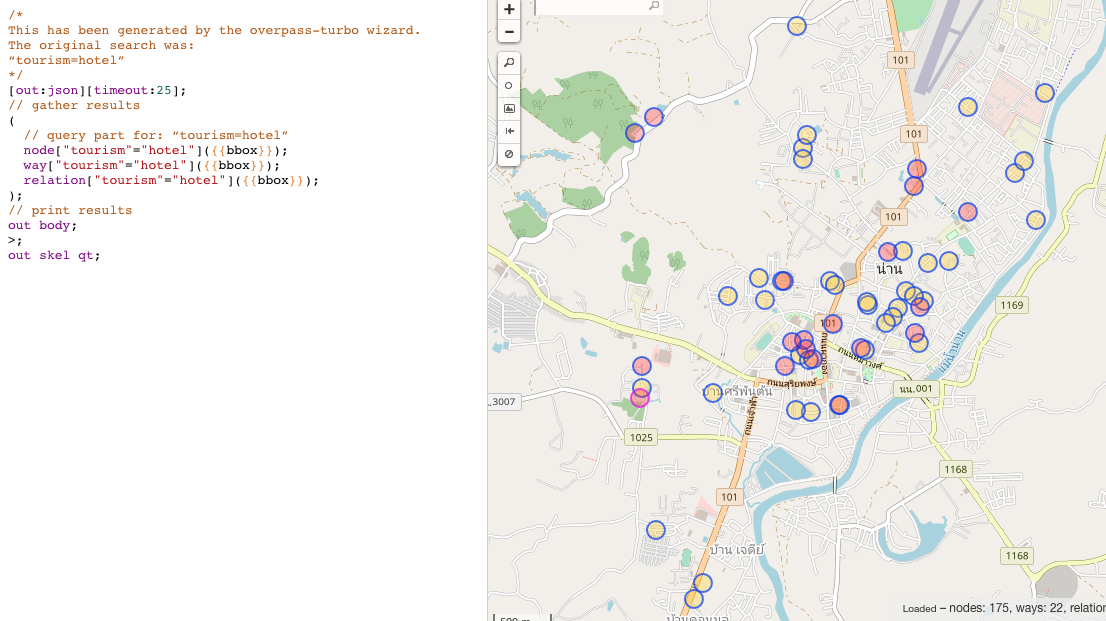Click the "out skel qt;" query line
Image resolution: width=1106 pixels, height=621 pixels.
click(x=54, y=255)
